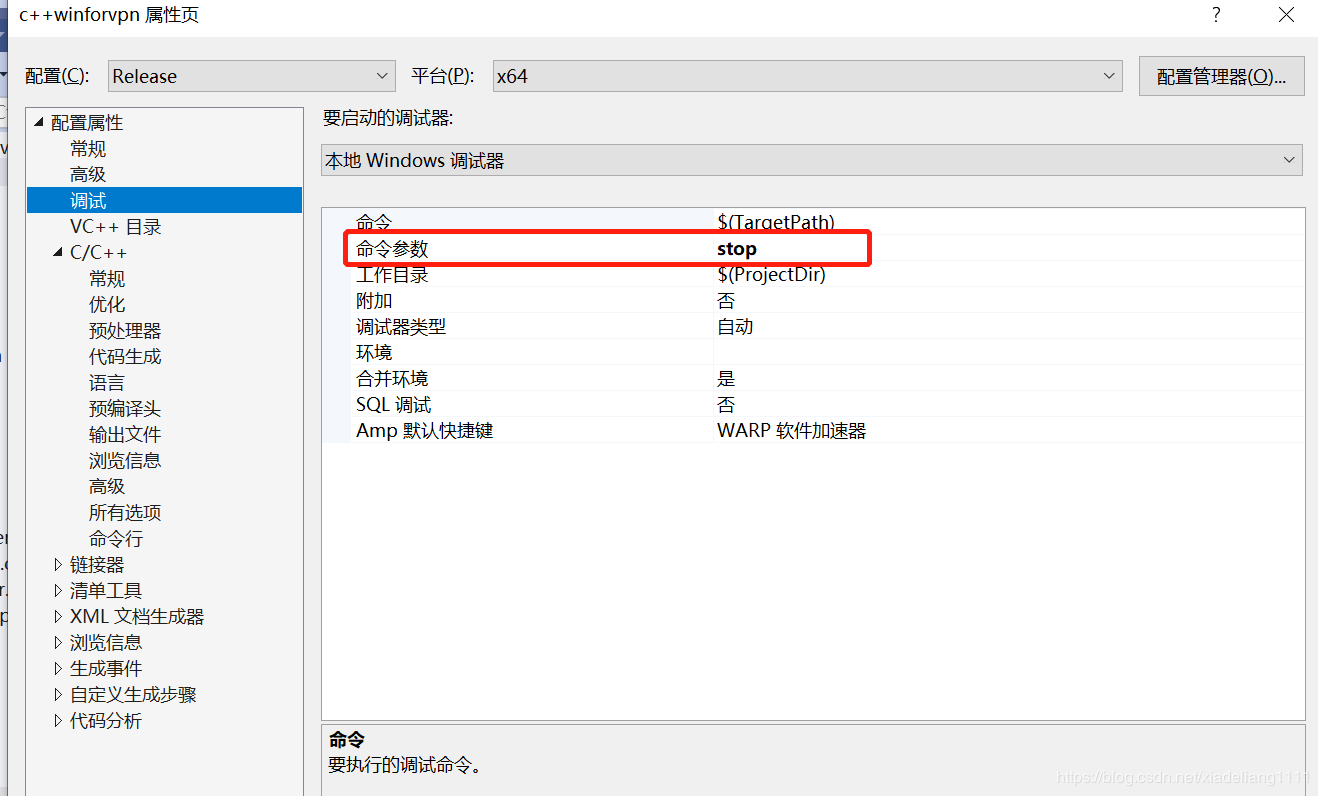Image resolution: width=1318 pixels, height=796 pixels.
Task: Select the 代码生成 tree item
Action: coord(124,356)
